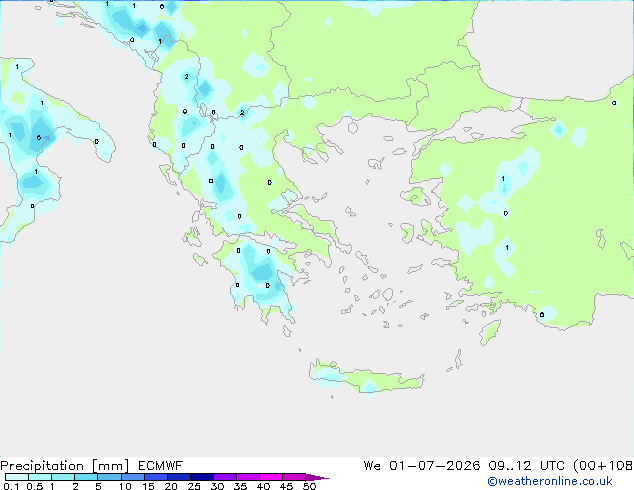Click the '50' legend scale label

point(309,486)
